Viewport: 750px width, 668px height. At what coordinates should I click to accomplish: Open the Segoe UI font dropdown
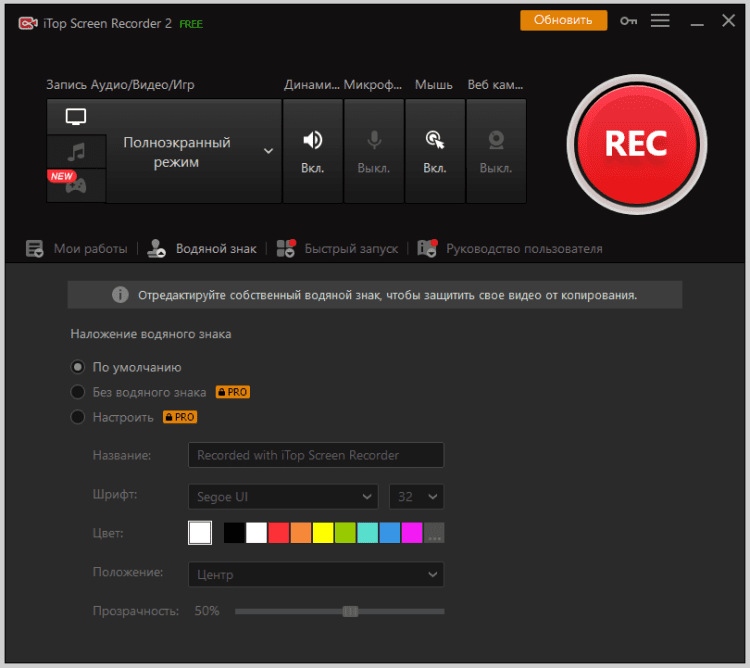coord(283,497)
